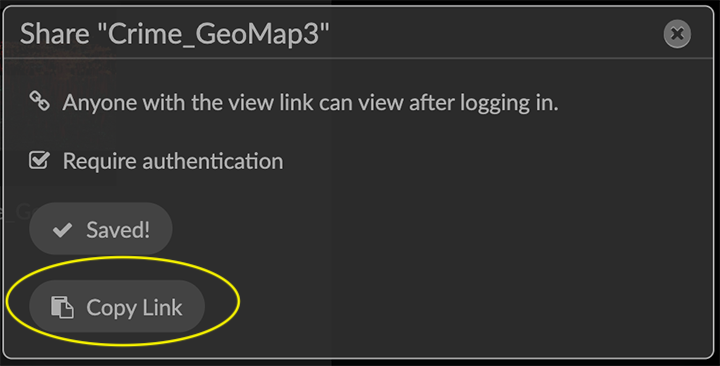Click the "after logging in" portion of the message
Viewport: 720px width, 366px height.
point(483,103)
